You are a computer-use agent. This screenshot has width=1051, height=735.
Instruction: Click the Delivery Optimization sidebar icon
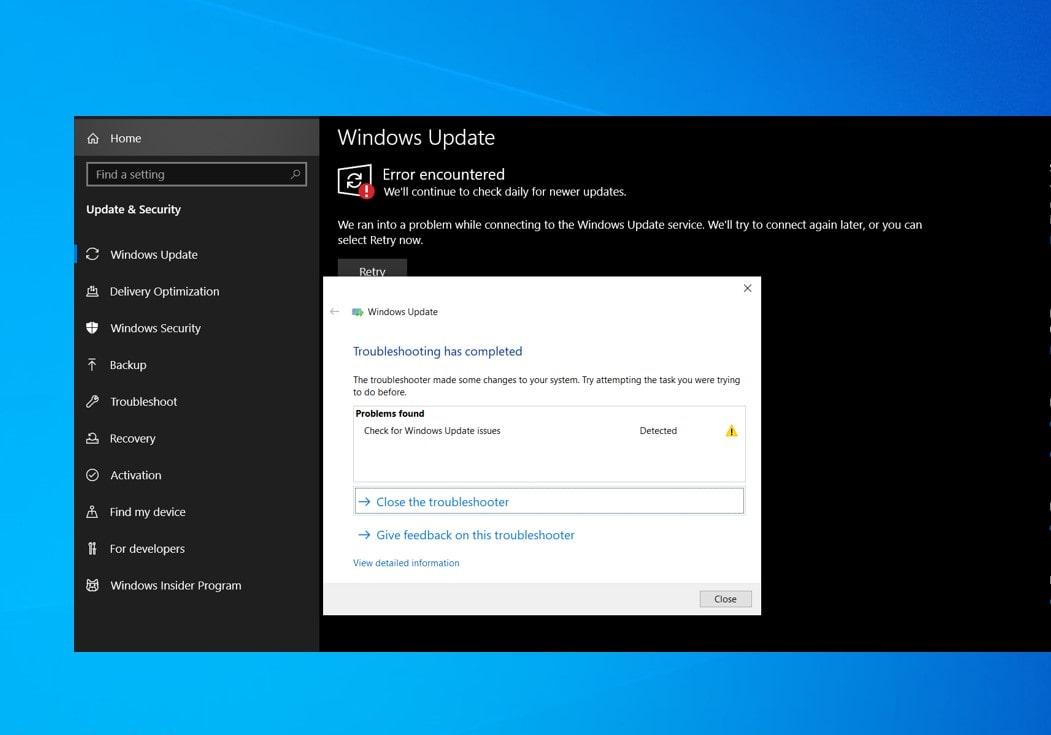[92, 291]
